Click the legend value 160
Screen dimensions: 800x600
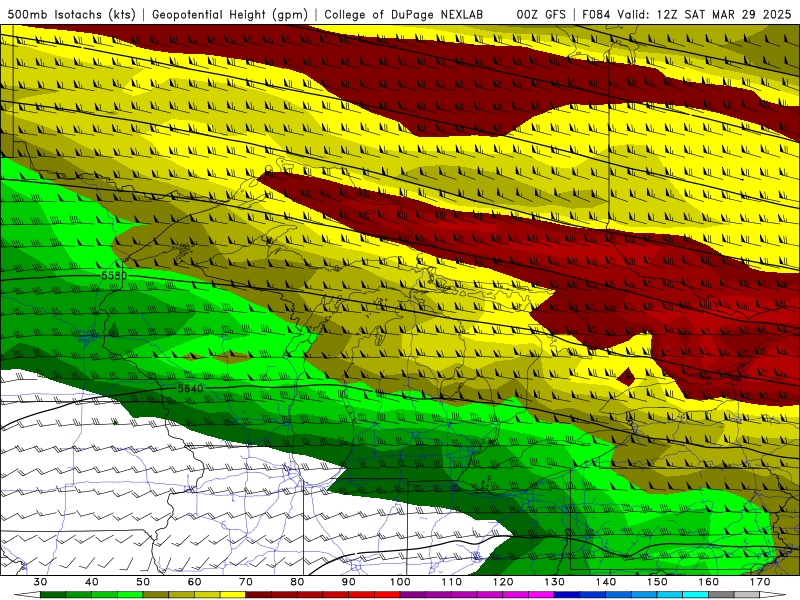click(x=709, y=582)
